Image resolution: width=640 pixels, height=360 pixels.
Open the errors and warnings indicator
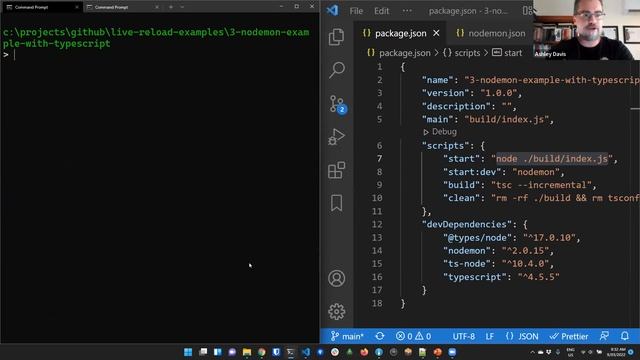(413, 336)
